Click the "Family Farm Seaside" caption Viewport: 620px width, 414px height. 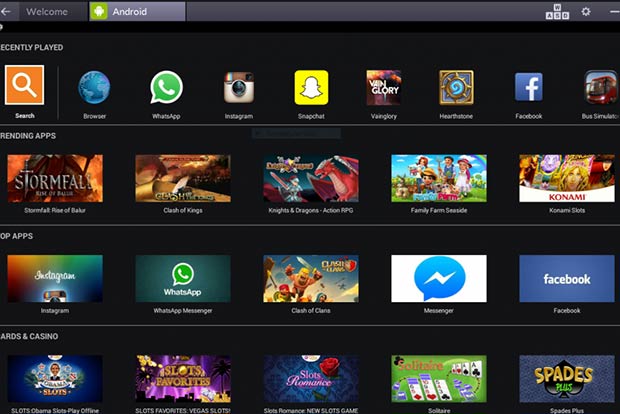click(439, 210)
